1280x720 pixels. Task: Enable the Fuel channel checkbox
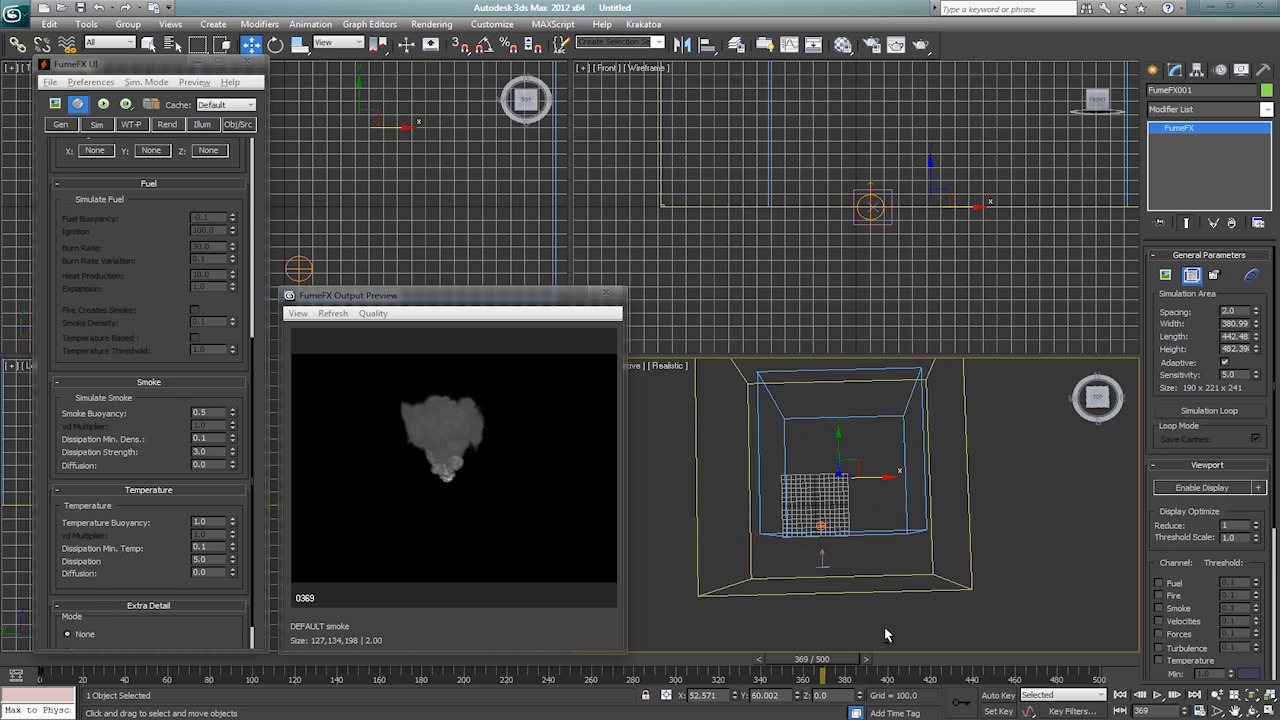(1159, 583)
